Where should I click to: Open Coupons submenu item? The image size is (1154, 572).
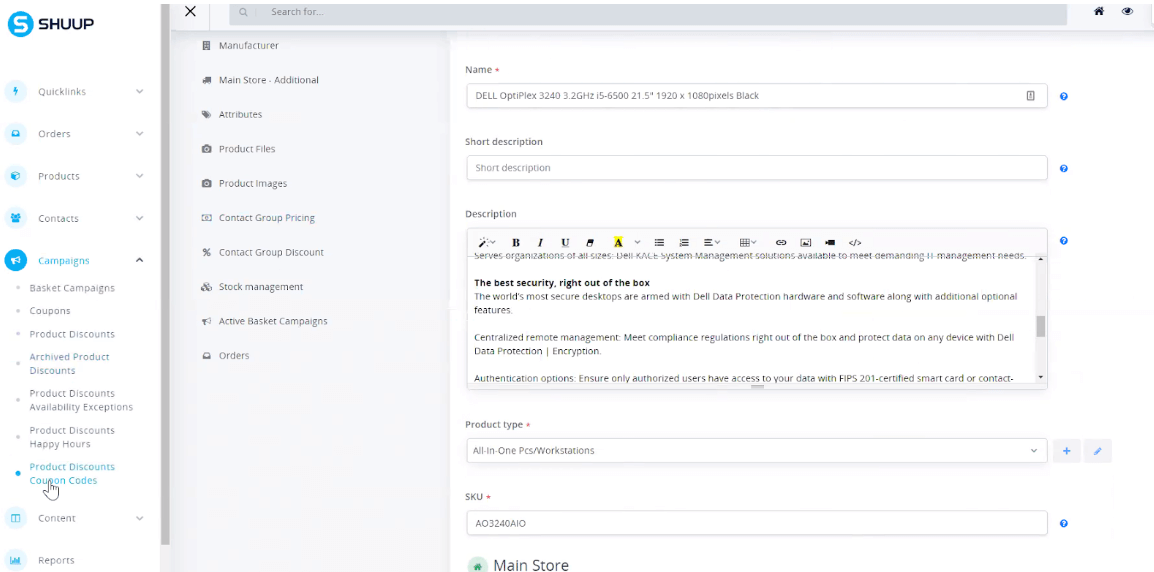(50, 311)
